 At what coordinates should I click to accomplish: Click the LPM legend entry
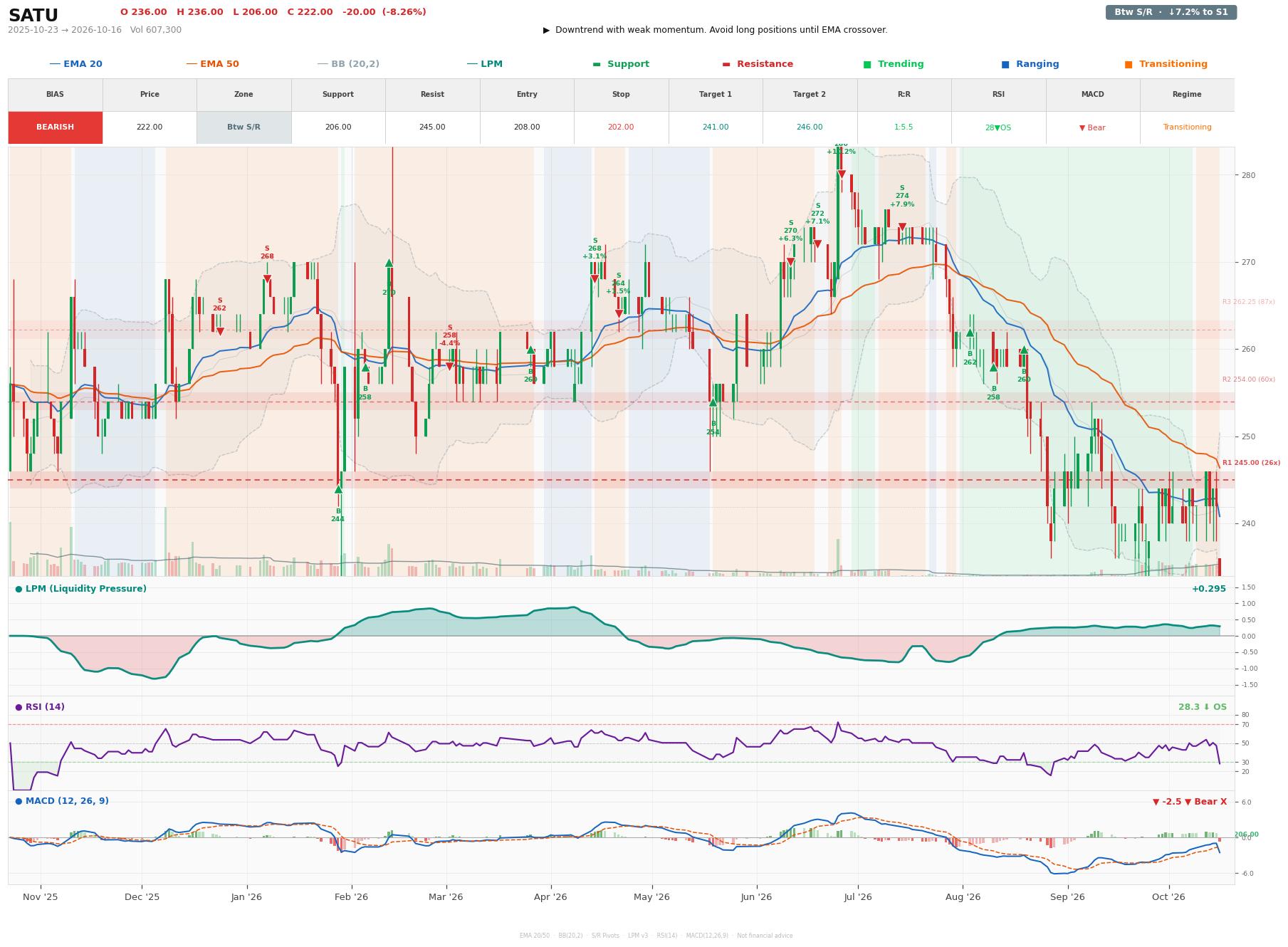[x=484, y=64]
